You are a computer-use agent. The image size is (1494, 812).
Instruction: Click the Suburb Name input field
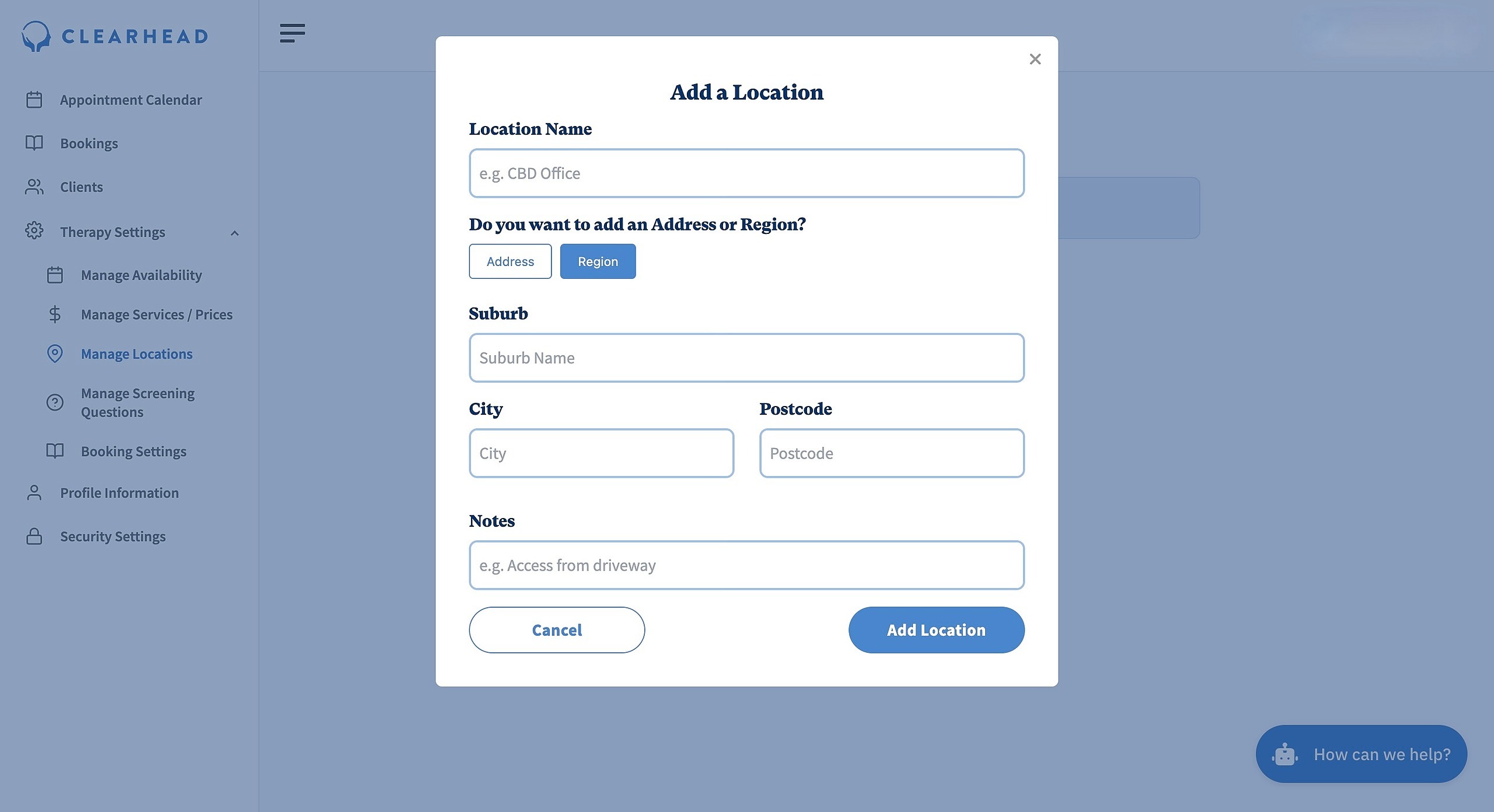click(x=746, y=358)
